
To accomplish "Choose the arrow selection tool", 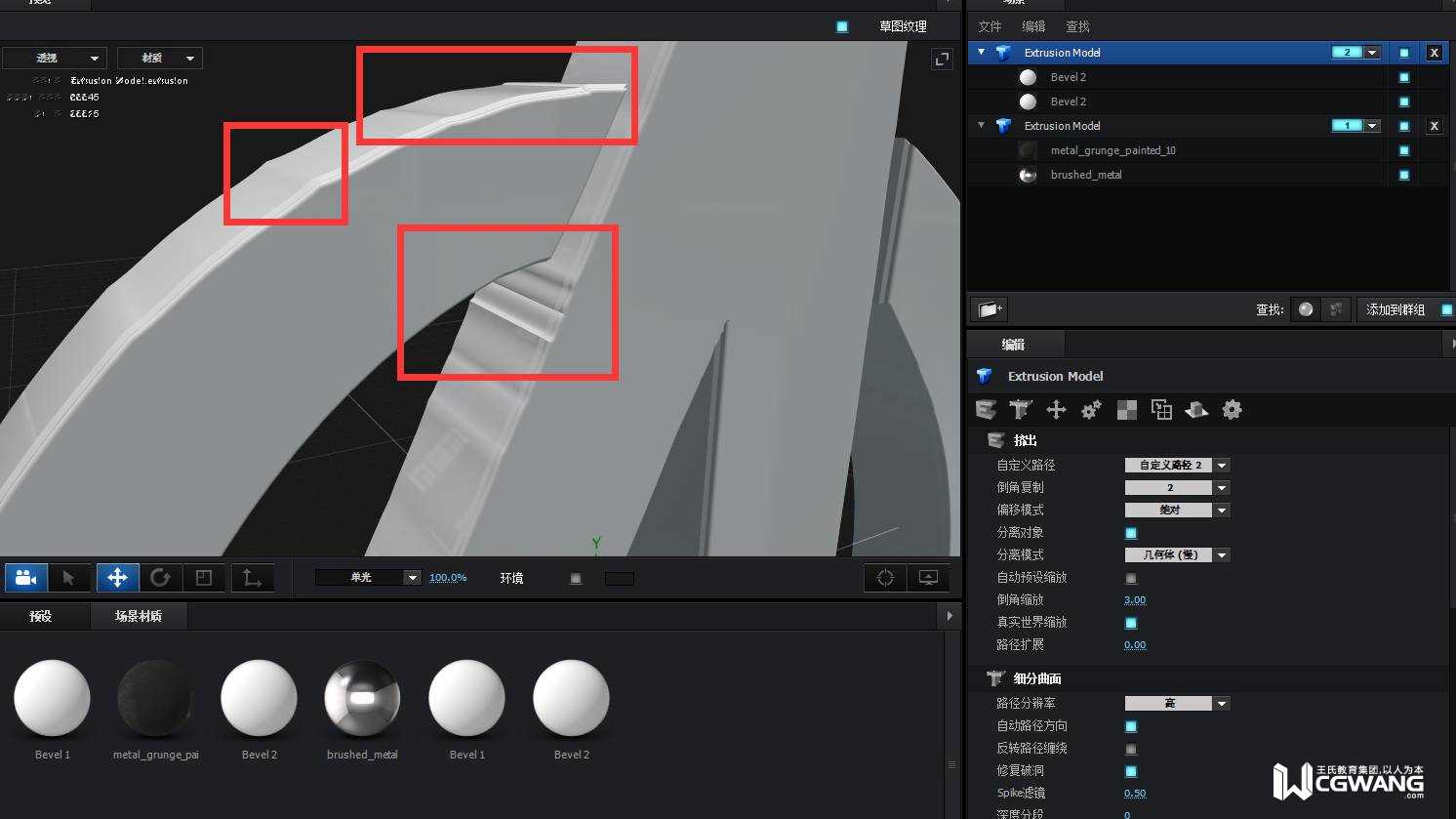I will click(68, 578).
